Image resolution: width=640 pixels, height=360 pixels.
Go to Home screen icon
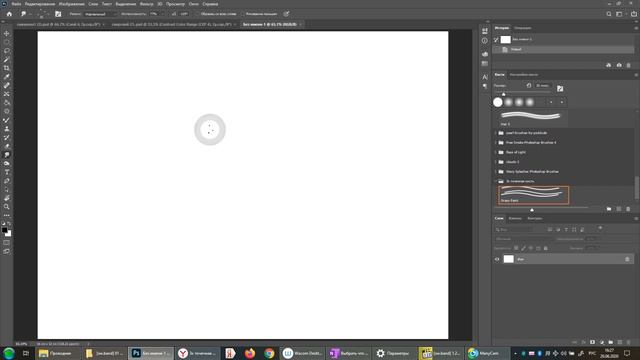tap(9, 14)
